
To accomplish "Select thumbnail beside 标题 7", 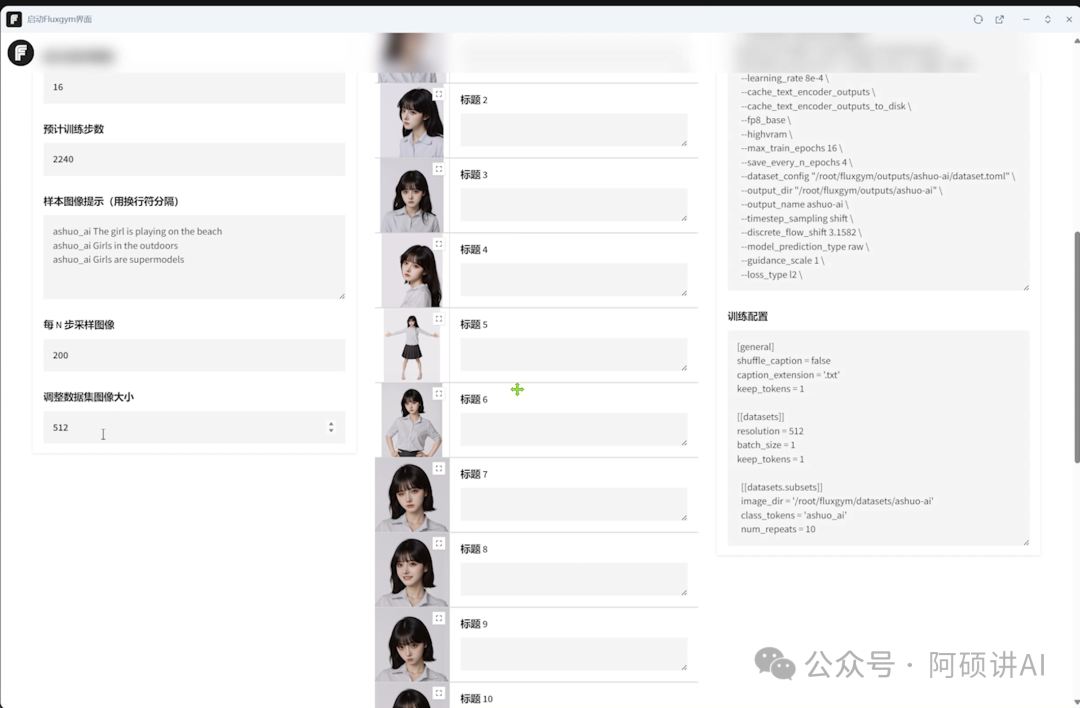I will click(x=412, y=495).
